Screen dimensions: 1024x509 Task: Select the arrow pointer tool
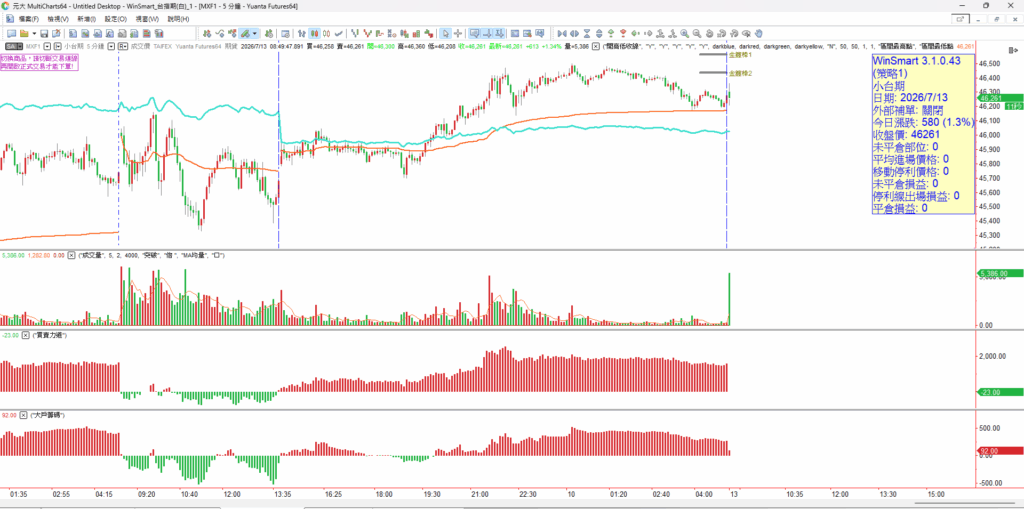(445, 33)
